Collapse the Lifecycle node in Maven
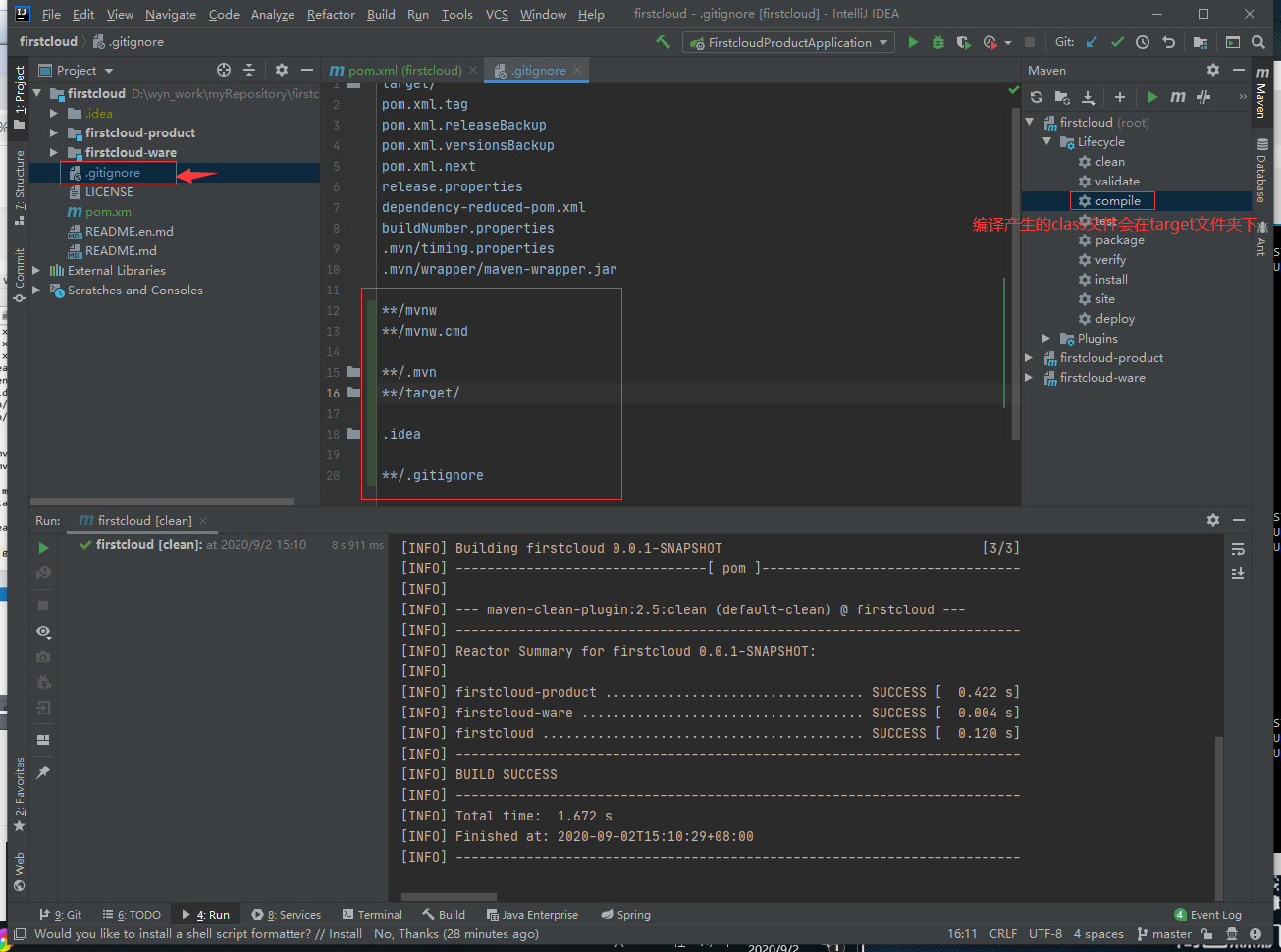This screenshot has height=952, width=1281. tap(1046, 142)
